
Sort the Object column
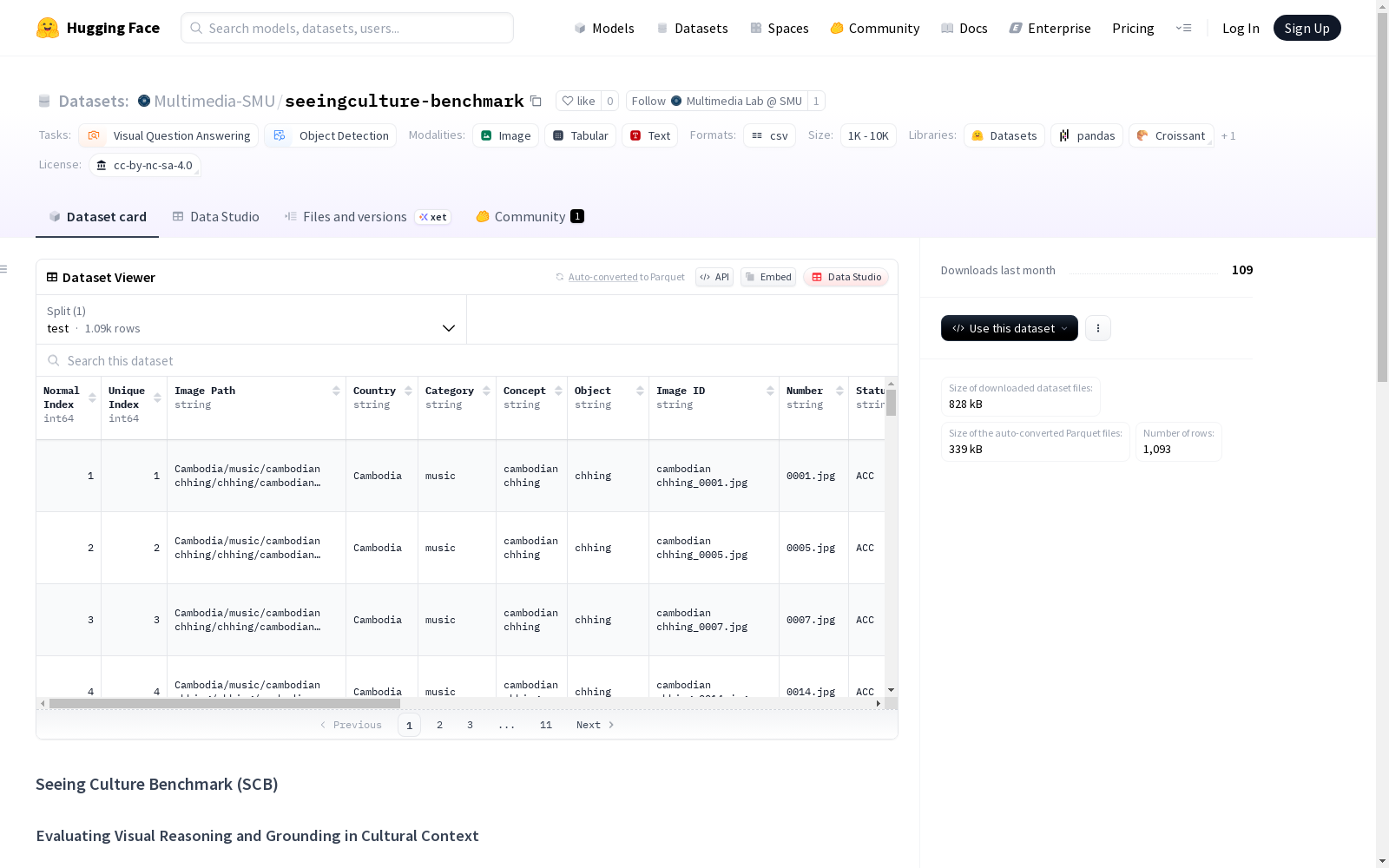(640, 391)
